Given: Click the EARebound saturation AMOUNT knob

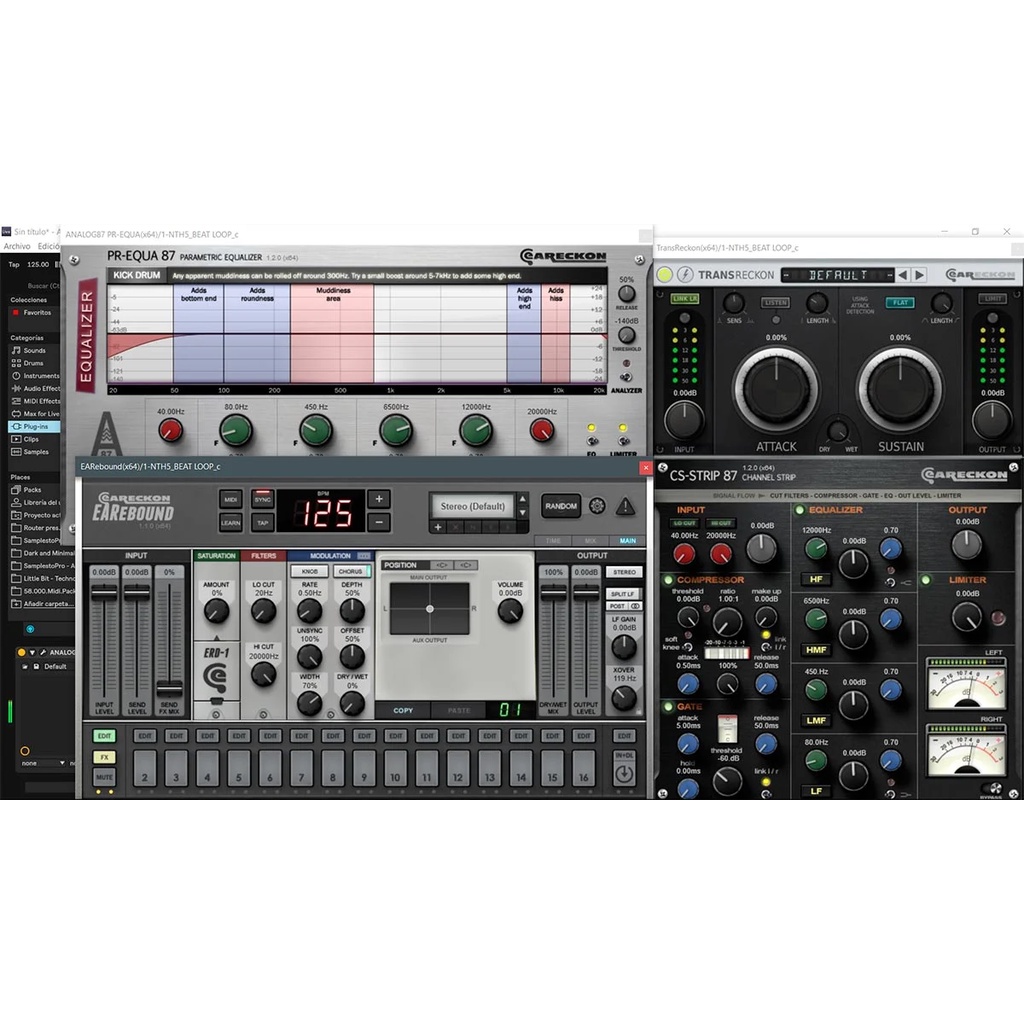Looking at the screenshot, I should point(216,611).
